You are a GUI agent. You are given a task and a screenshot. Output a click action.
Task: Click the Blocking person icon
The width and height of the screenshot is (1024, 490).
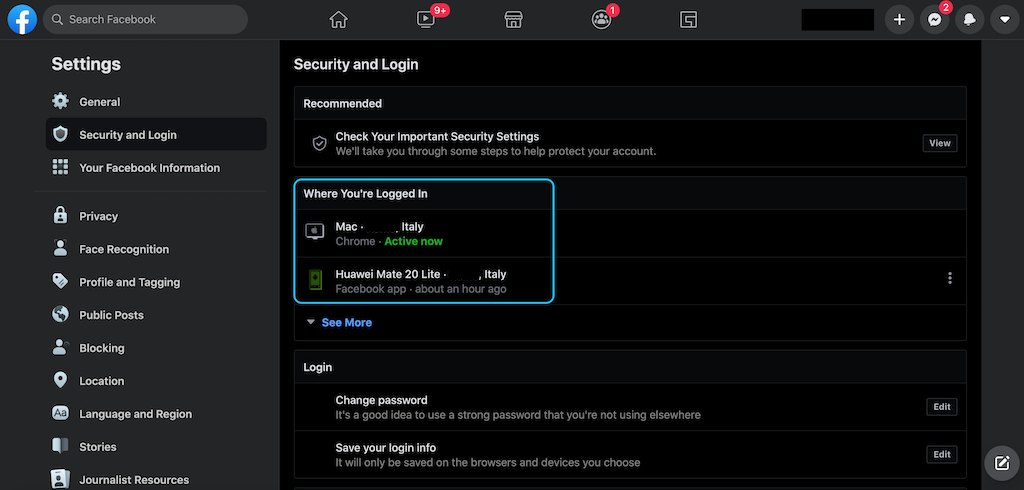60,348
